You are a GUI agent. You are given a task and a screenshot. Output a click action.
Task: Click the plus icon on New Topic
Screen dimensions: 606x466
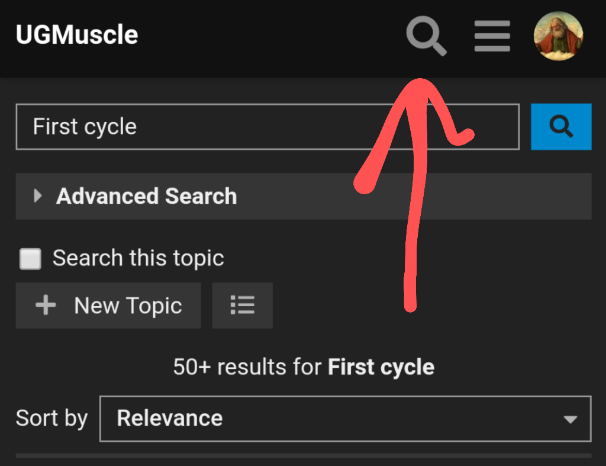click(46, 306)
